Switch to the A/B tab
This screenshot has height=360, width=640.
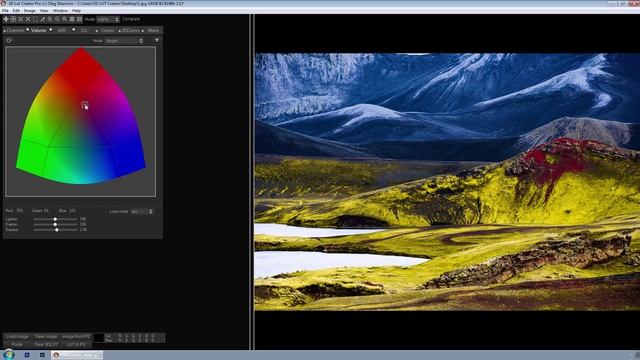(62, 31)
